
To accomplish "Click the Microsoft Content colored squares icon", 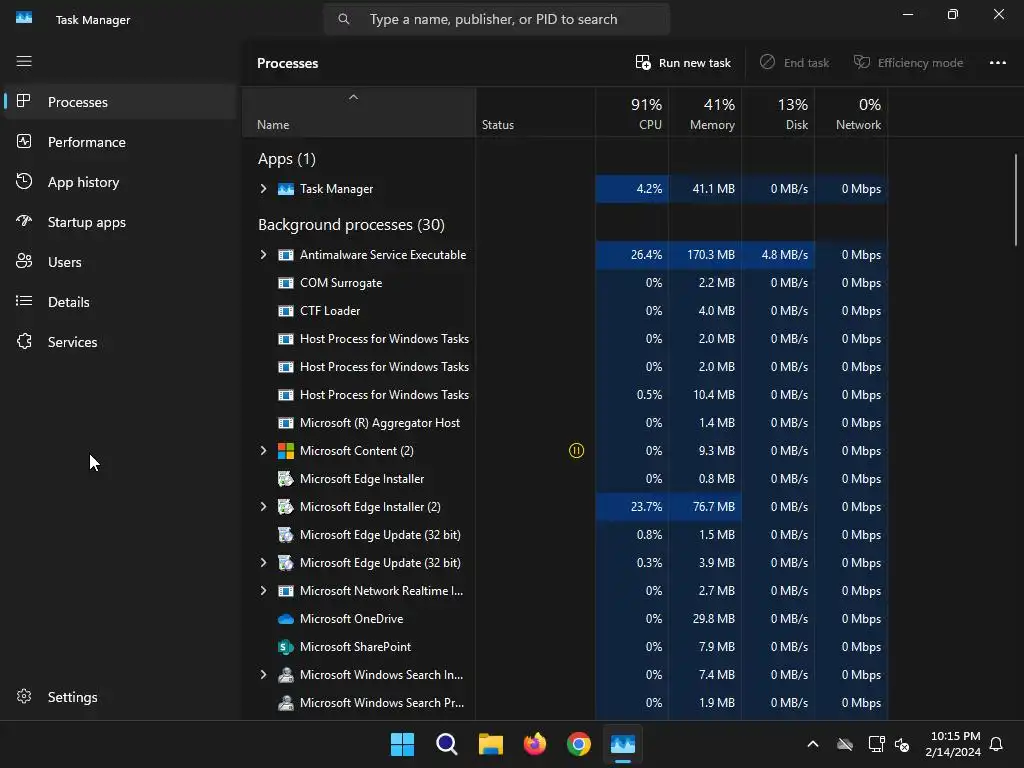I will (x=286, y=451).
